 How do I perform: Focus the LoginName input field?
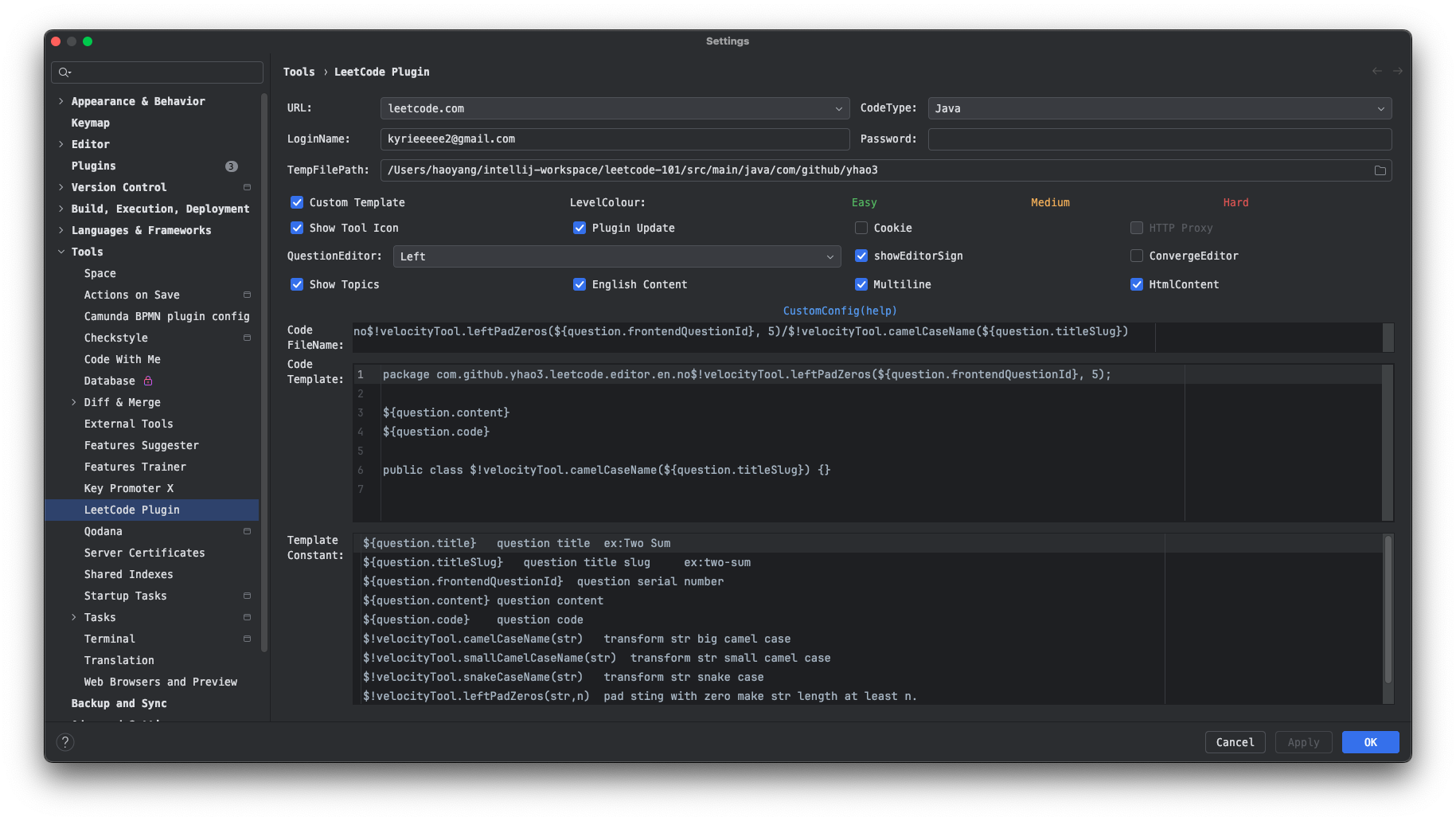pyautogui.click(x=615, y=139)
